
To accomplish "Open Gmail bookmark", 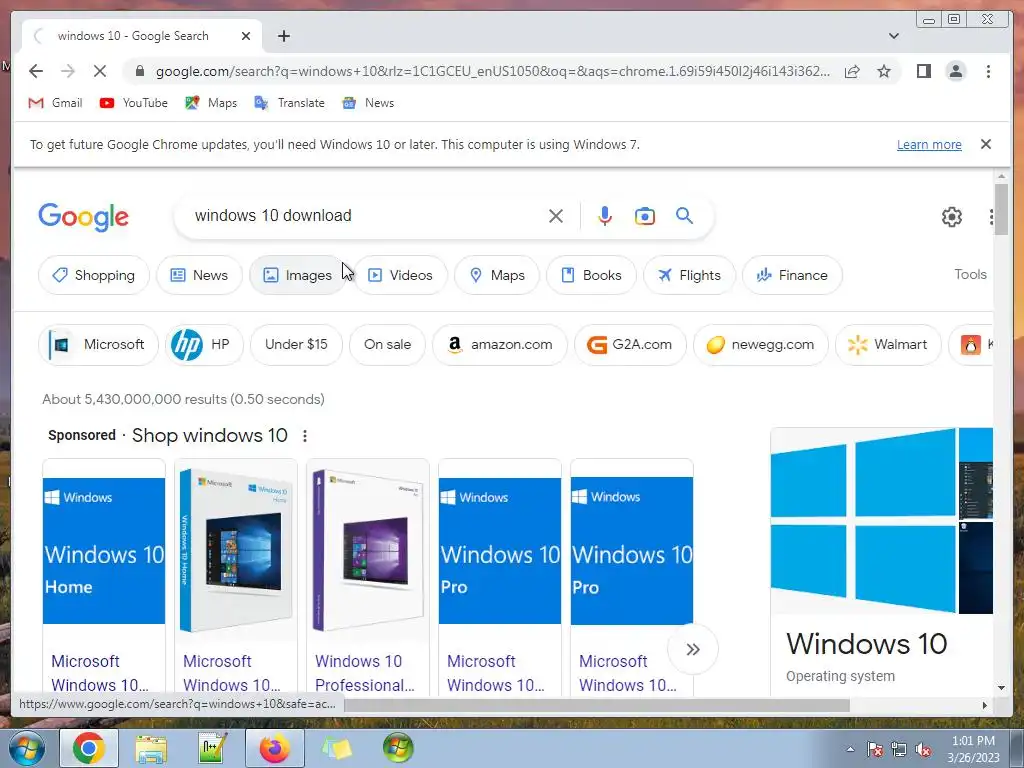I will 56,103.
